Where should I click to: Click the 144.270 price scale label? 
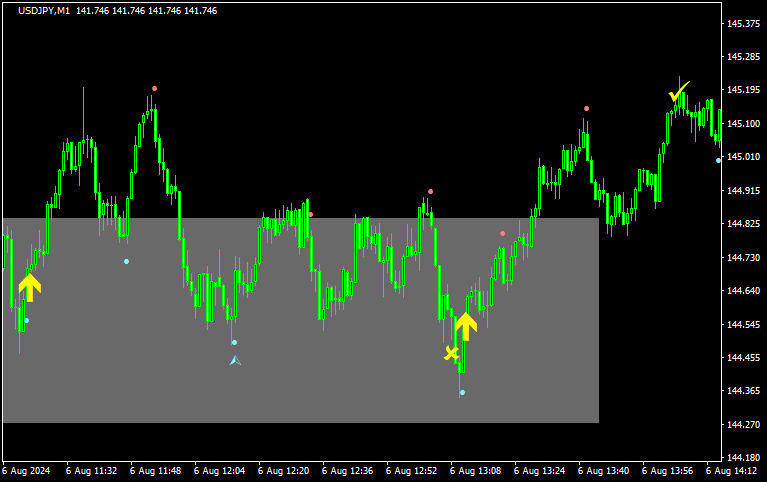(744, 426)
